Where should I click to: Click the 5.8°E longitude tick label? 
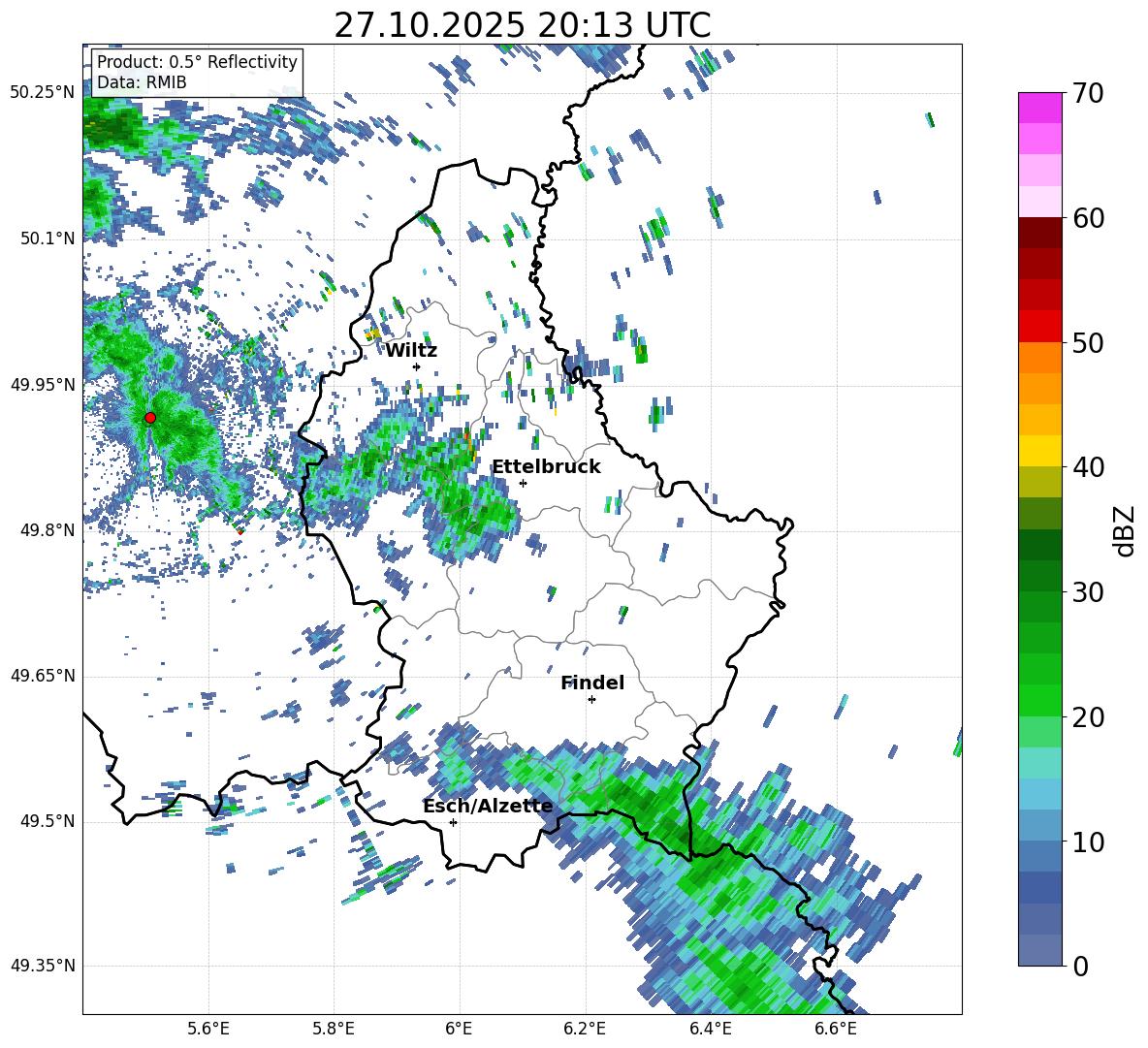334,1029
